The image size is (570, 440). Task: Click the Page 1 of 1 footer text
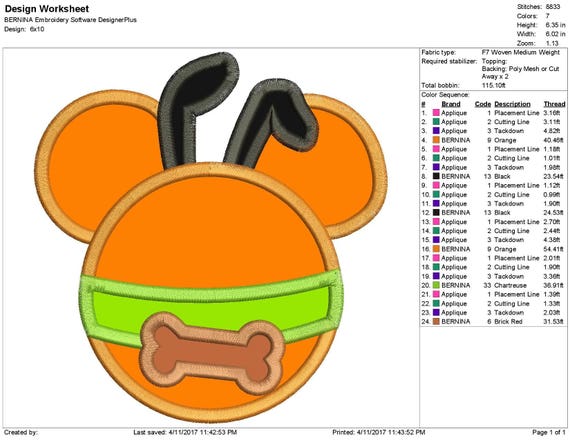[x=549, y=432]
